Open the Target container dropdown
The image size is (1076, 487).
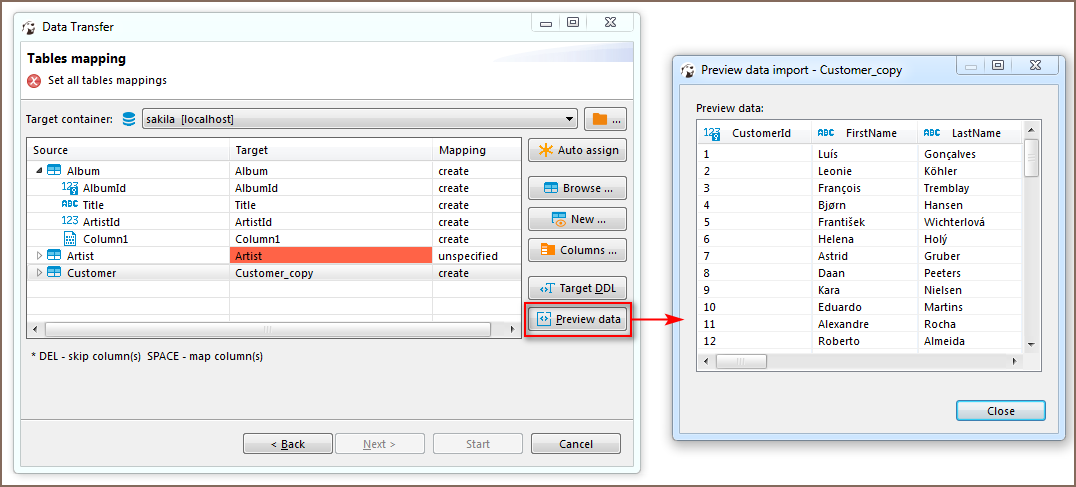(570, 119)
